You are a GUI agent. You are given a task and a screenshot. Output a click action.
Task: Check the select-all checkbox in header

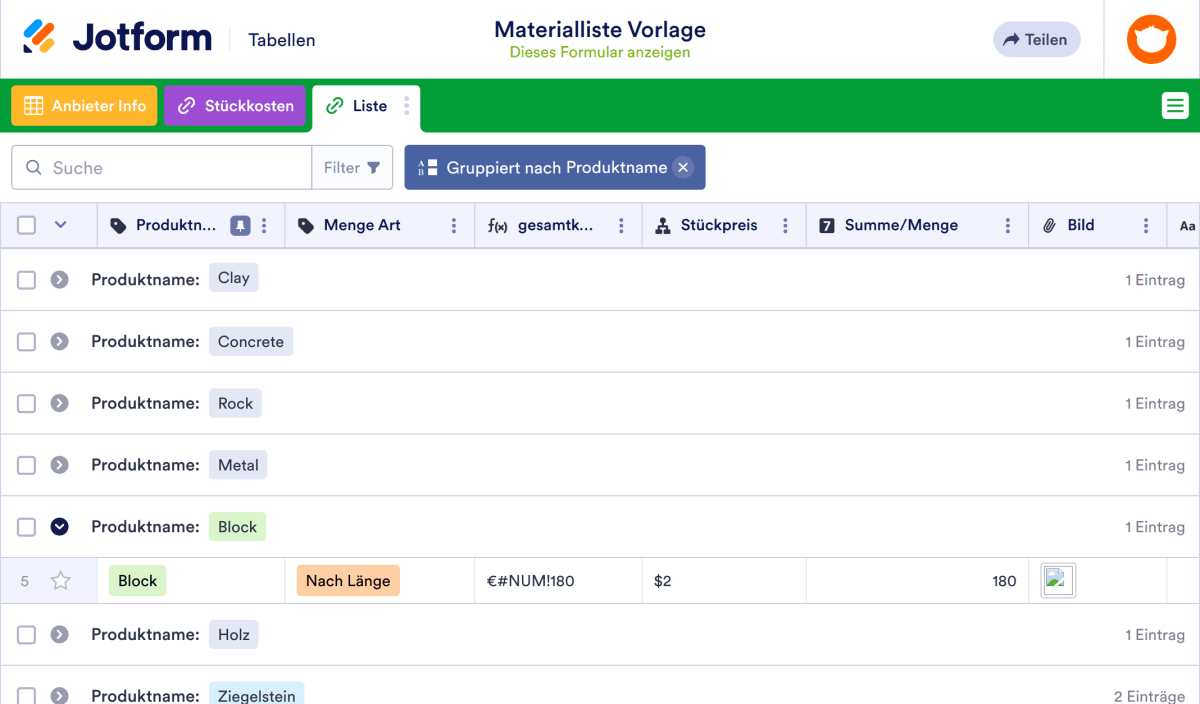tap(26, 225)
